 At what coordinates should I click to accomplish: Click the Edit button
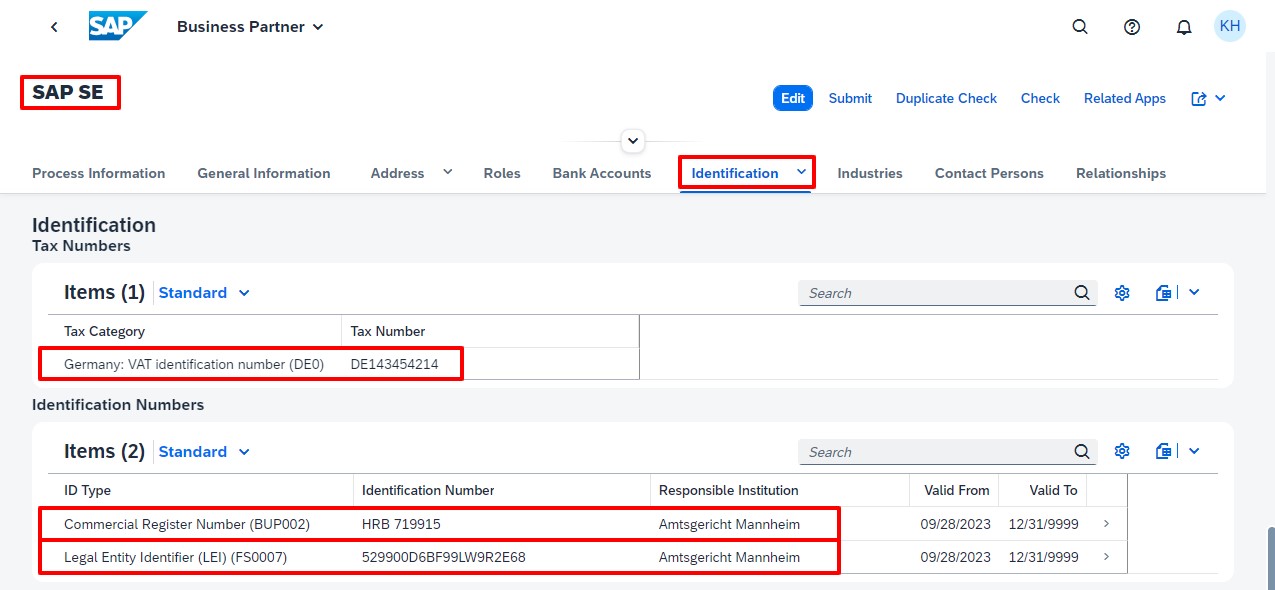(x=793, y=98)
